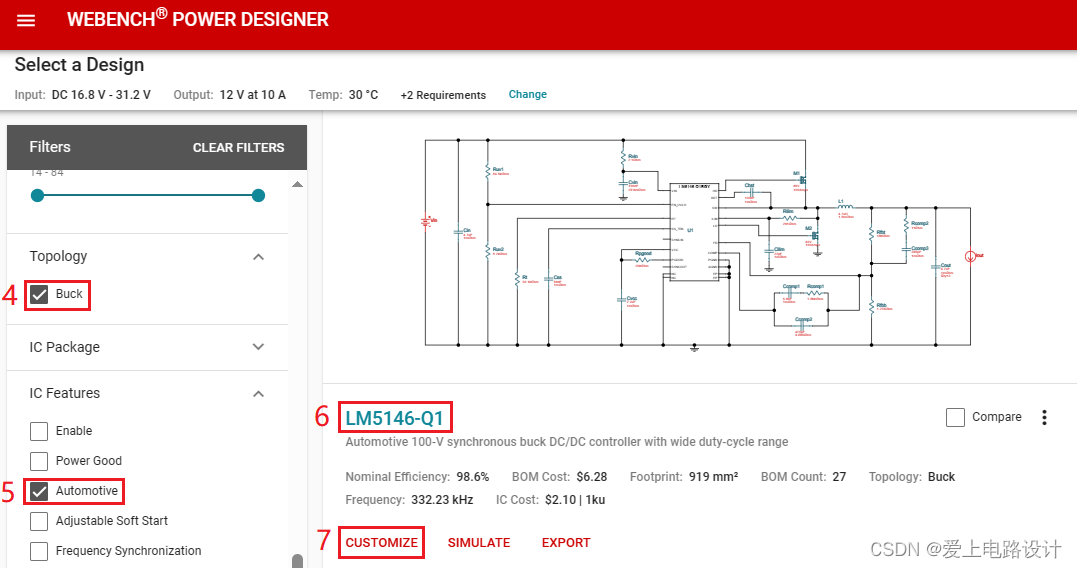Click the Nominal Efficiency 98.6% value
Viewport: 1077px width, 568px height.
click(472, 477)
